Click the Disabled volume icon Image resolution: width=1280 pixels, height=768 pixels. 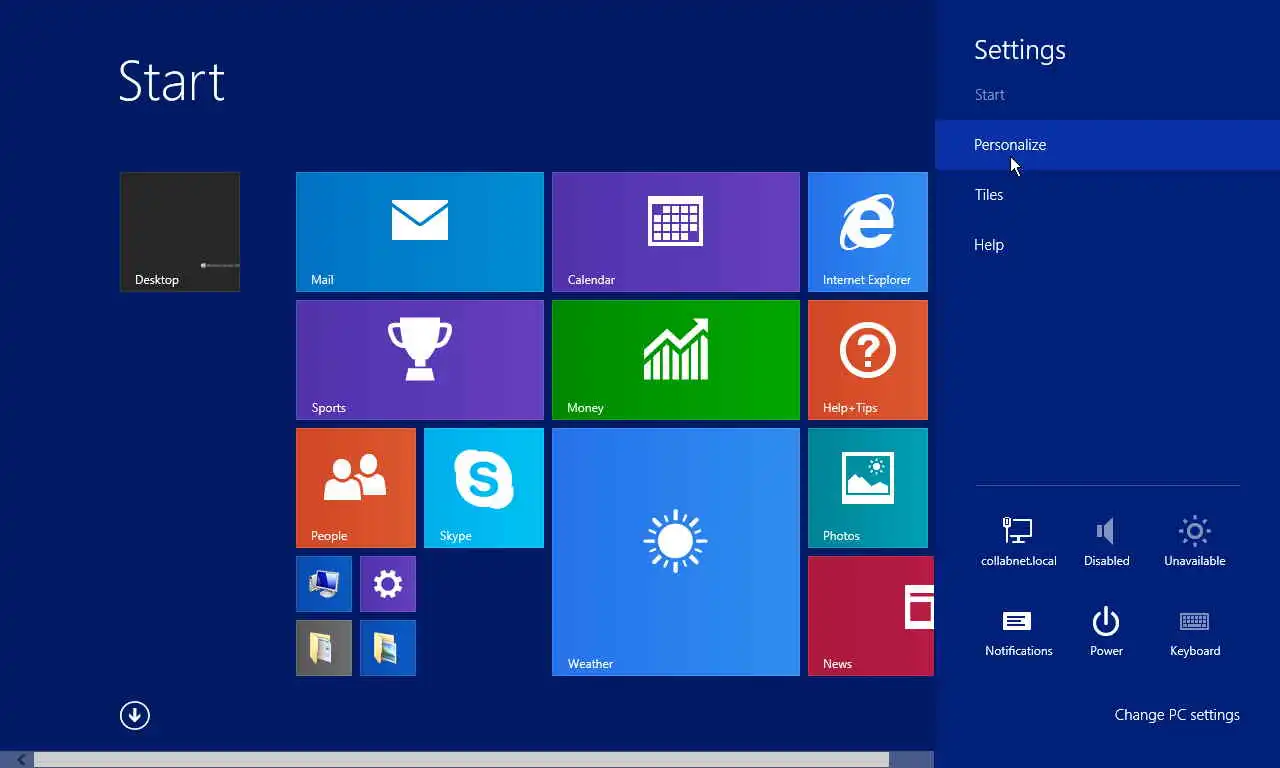1106,541
